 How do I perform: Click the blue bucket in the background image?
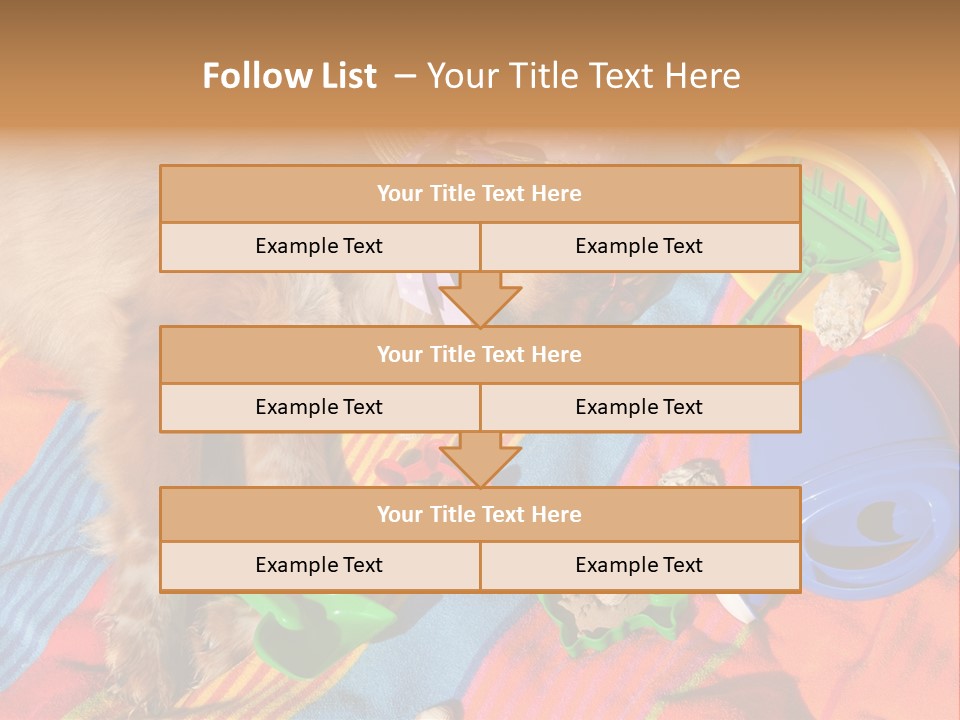click(870, 470)
